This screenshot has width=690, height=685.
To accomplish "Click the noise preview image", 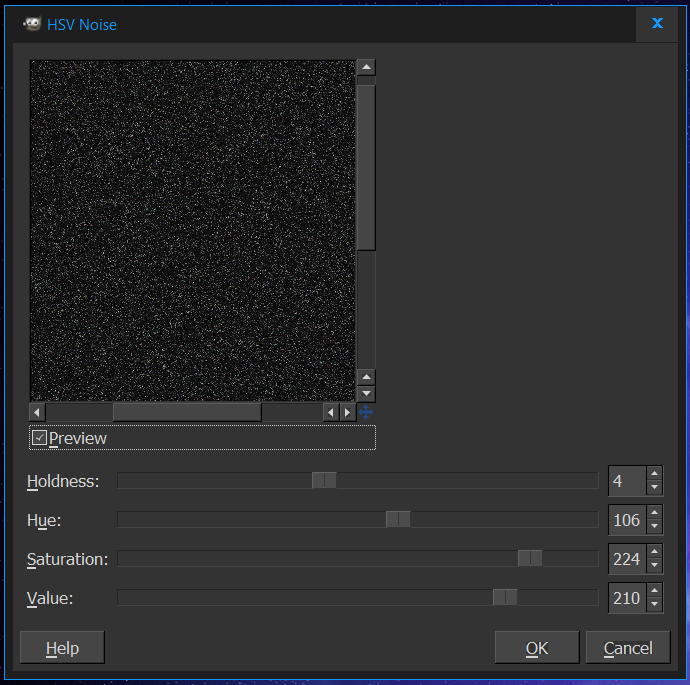I will click(192, 231).
